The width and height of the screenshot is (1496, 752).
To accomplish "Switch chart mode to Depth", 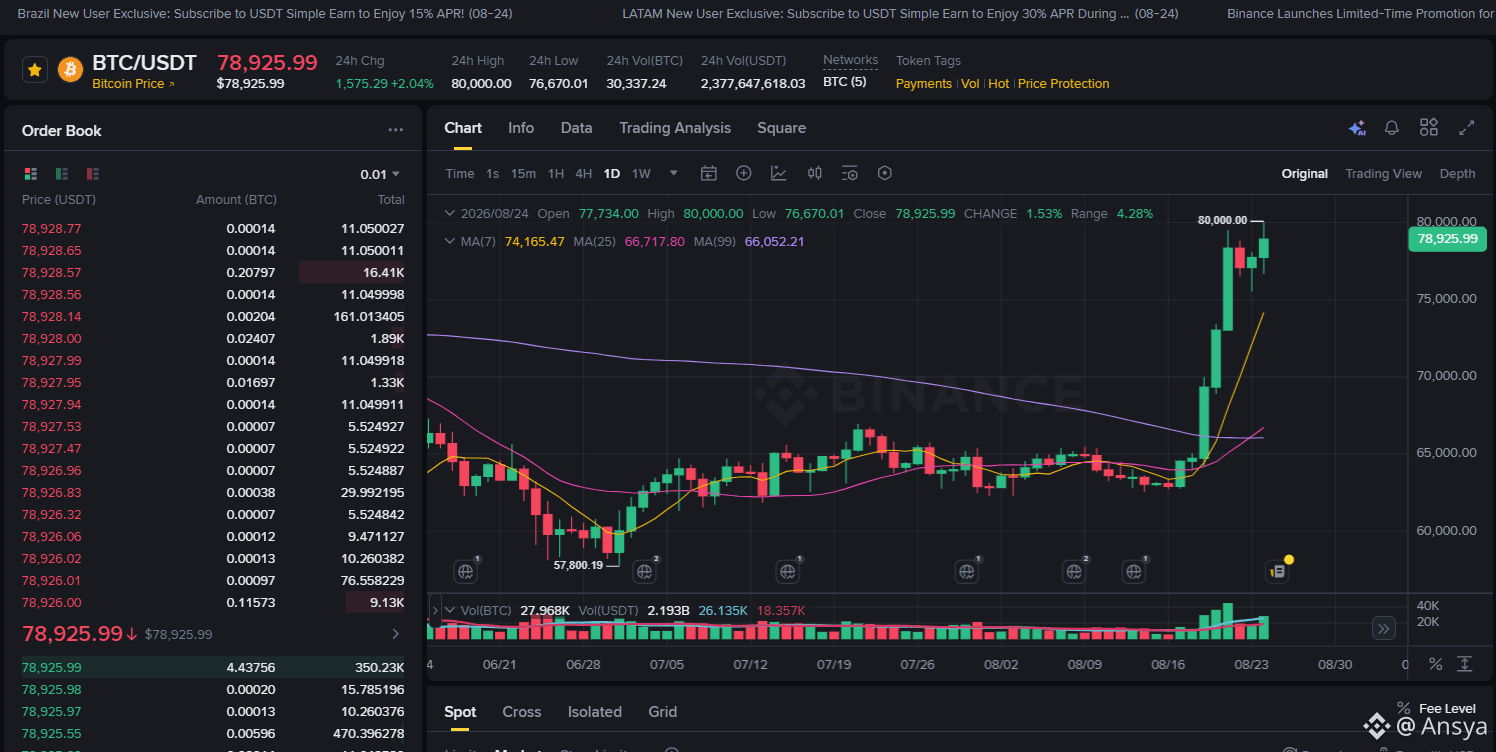I will tap(1457, 174).
